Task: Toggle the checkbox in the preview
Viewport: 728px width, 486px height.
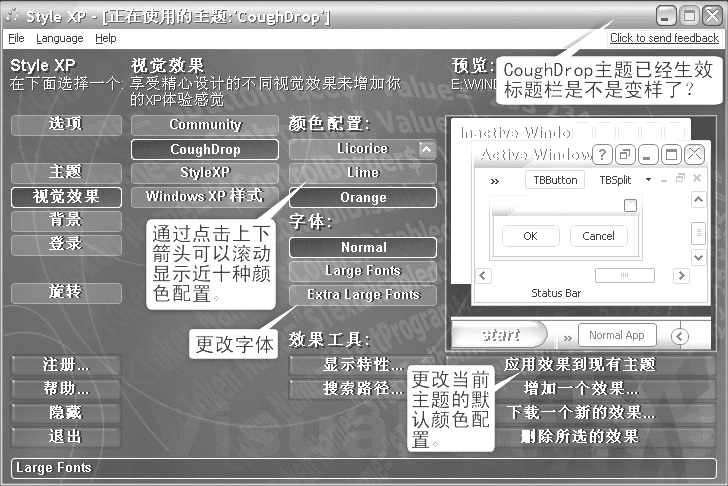Action: coord(630,205)
